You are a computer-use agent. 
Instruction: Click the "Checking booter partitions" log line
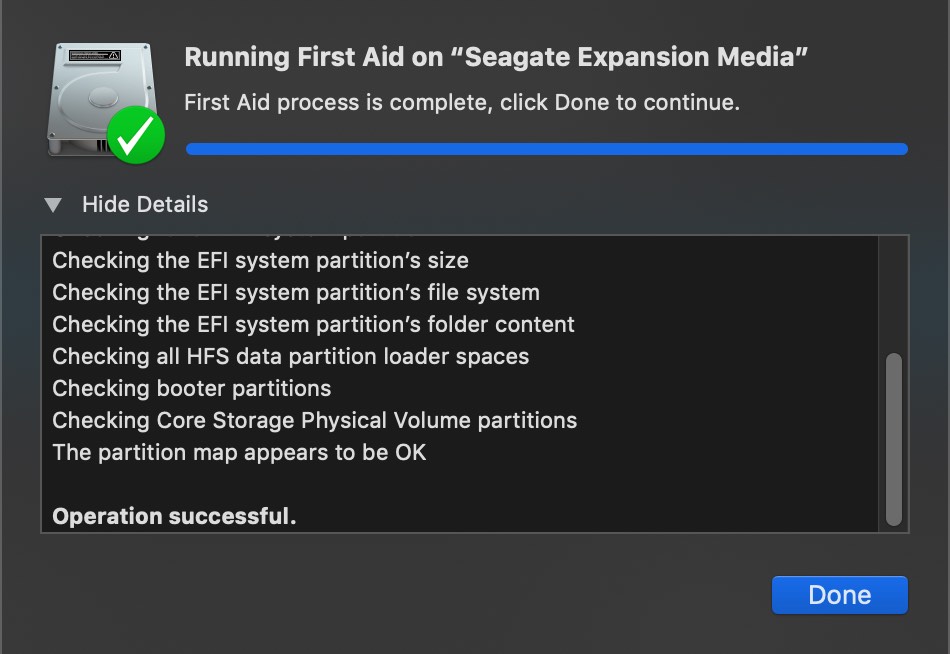coord(191,389)
